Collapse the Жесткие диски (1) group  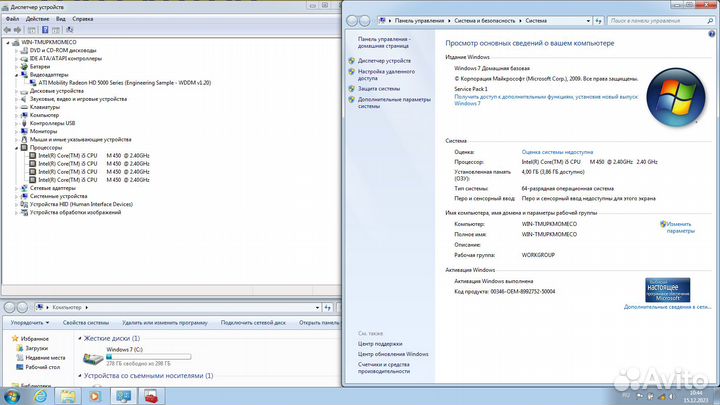pos(80,338)
